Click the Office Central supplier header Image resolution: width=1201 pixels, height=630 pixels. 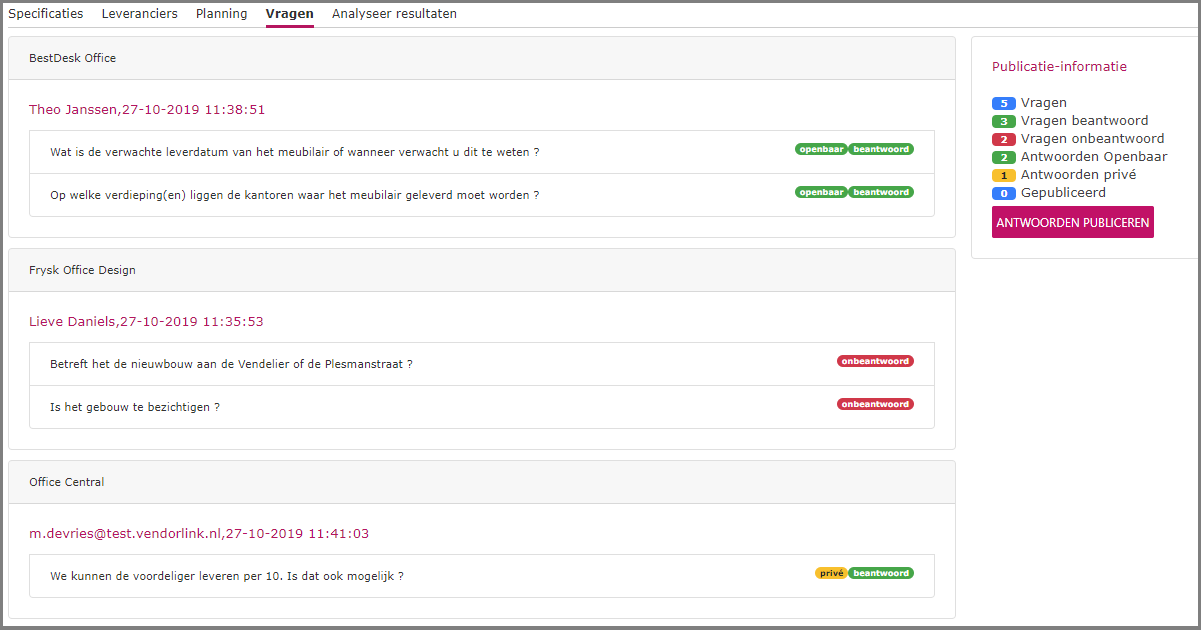482,482
